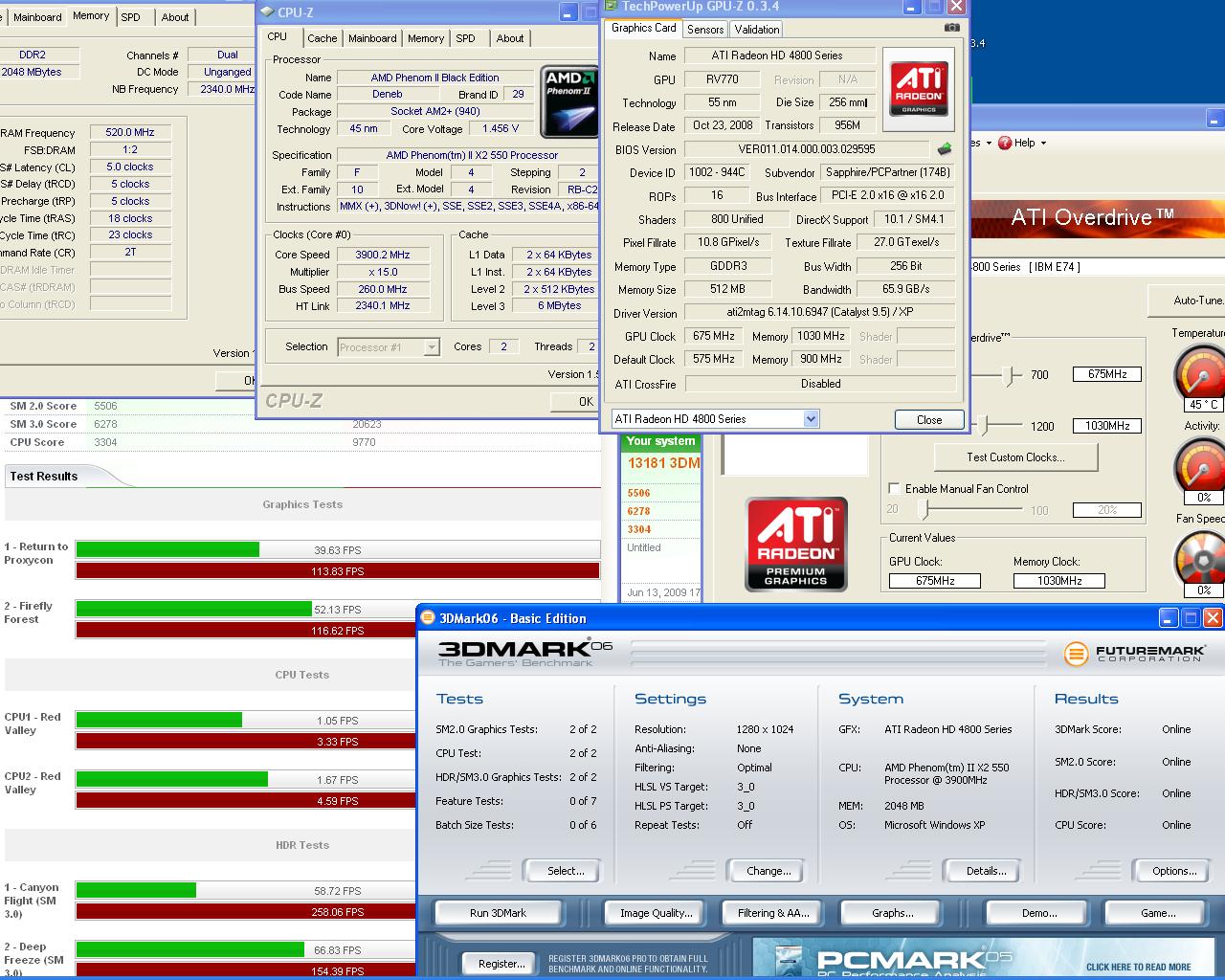Enable Manual Fan Control checkbox
Screen dimensions: 1225x980
894,488
